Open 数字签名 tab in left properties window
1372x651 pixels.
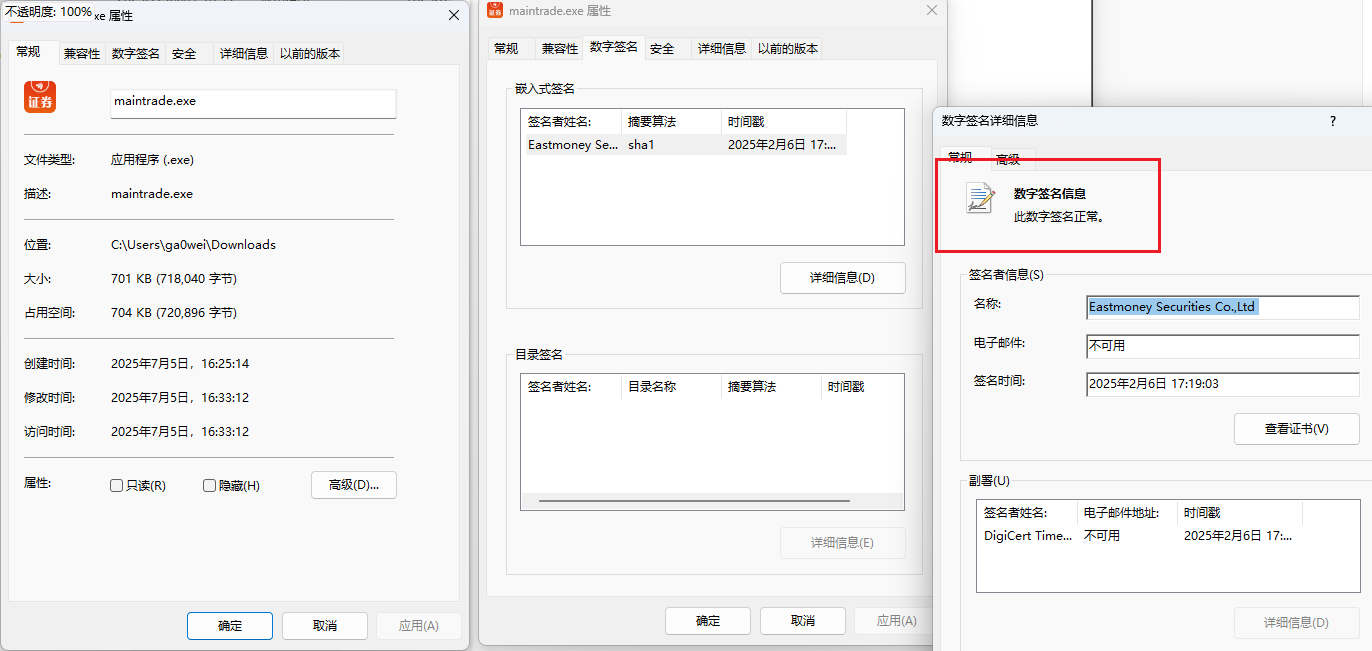pyautogui.click(x=136, y=54)
